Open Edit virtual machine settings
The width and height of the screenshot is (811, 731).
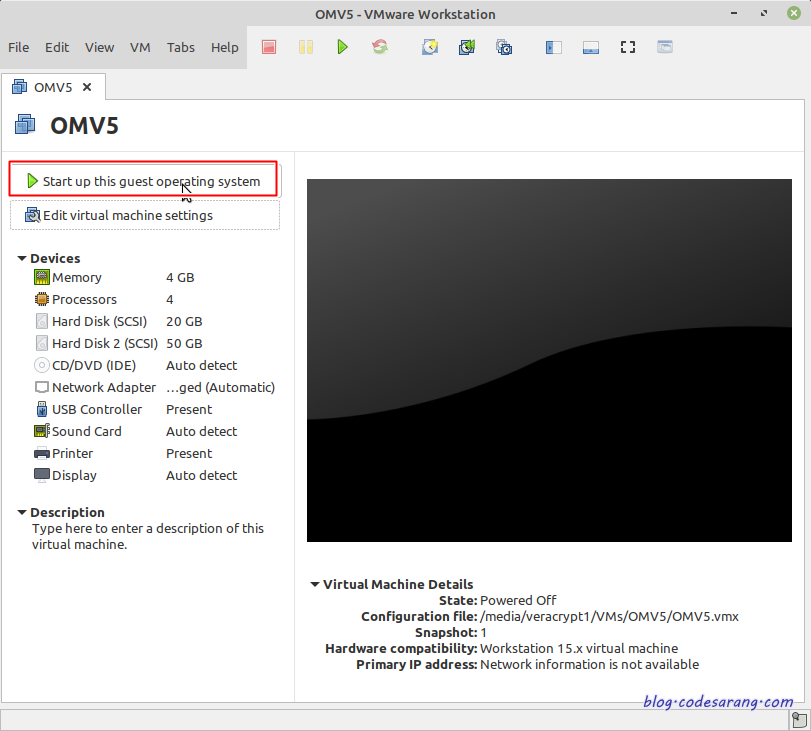coord(145,215)
